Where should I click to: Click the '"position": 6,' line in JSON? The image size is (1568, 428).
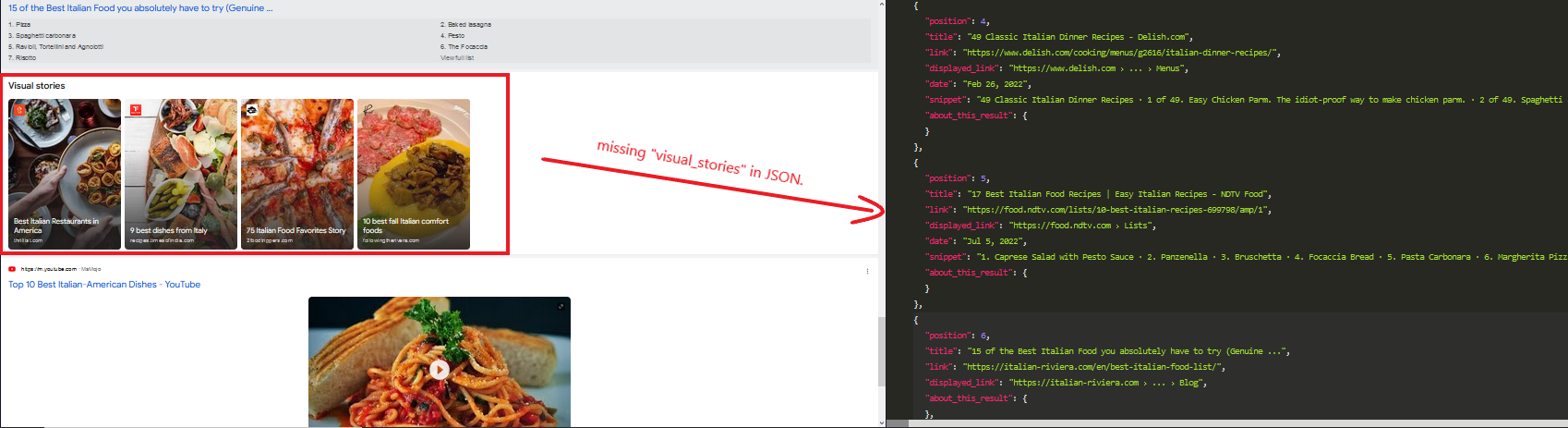click(958, 336)
